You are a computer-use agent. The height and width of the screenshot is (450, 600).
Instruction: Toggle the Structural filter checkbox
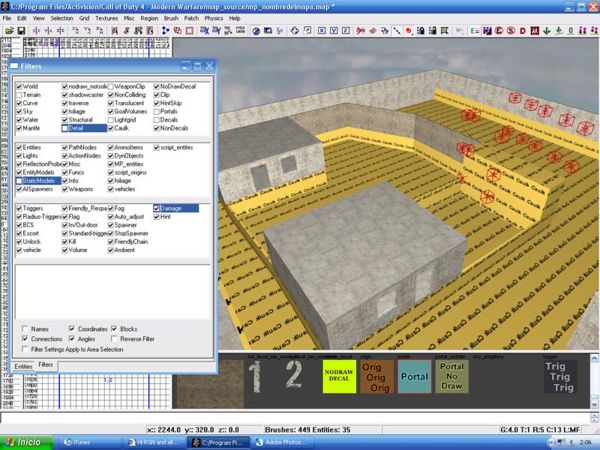point(65,120)
